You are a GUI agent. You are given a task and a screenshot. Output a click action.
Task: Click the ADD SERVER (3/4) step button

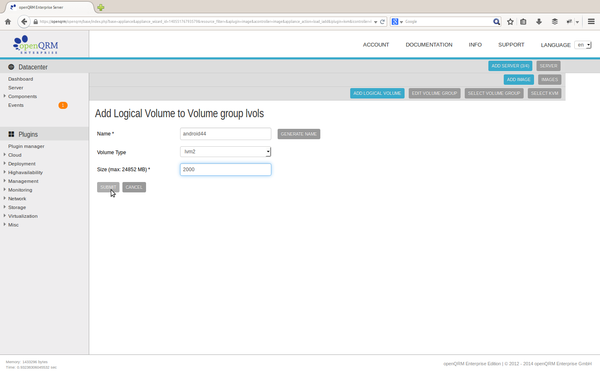510,66
